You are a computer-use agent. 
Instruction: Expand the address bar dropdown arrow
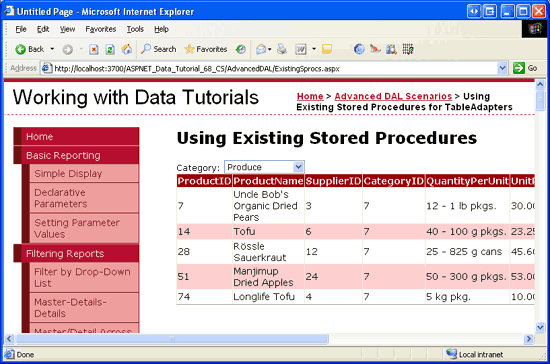coord(502,68)
